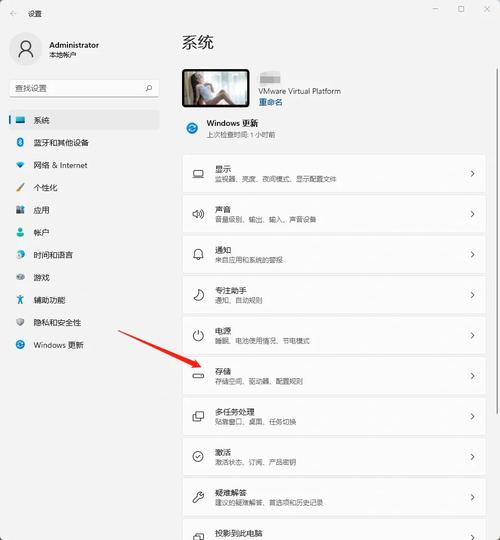Open 蓝牙和其他设备 in sidebar
This screenshot has width=500, height=540.
pyautogui.click(x=84, y=142)
